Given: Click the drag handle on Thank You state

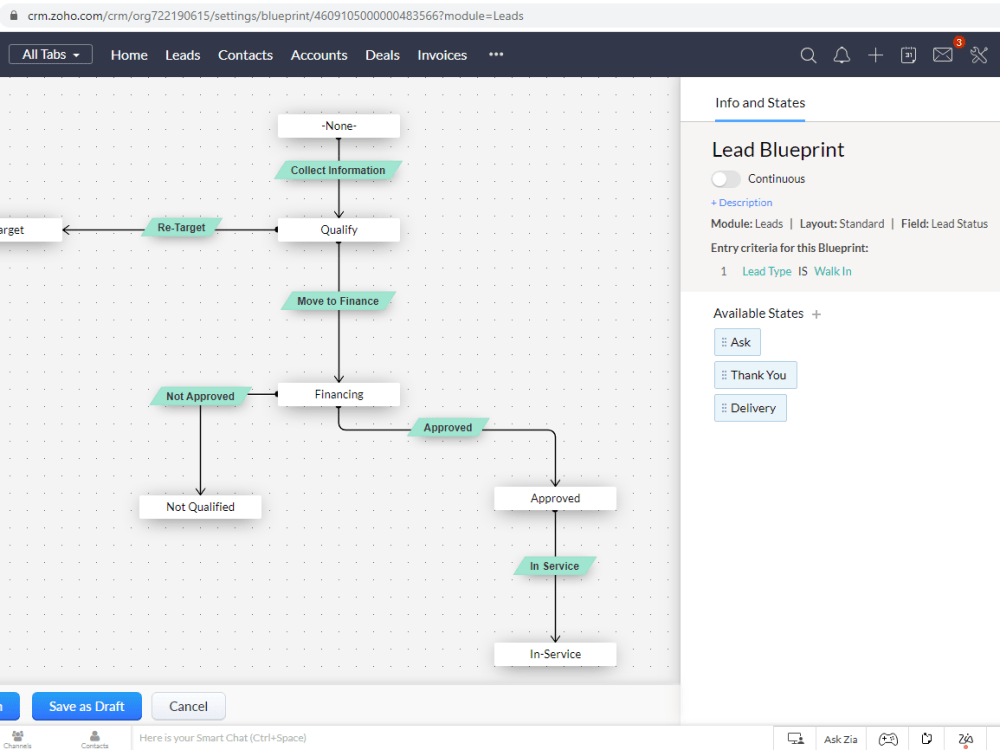Looking at the screenshot, I should point(724,375).
